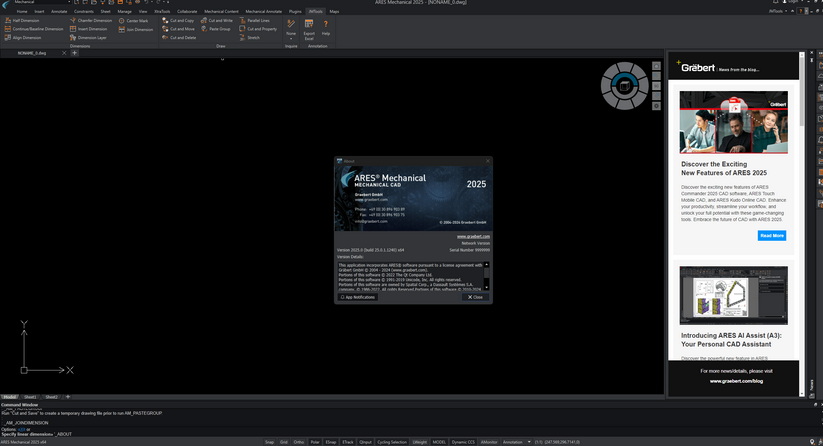Toggle QInput in the status bar
823x446 pixels.
[x=365, y=442]
